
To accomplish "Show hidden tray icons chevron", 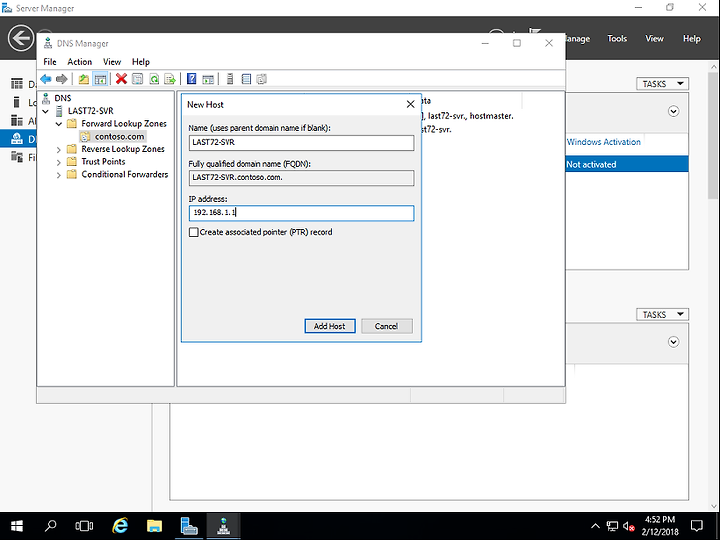I will point(595,526).
